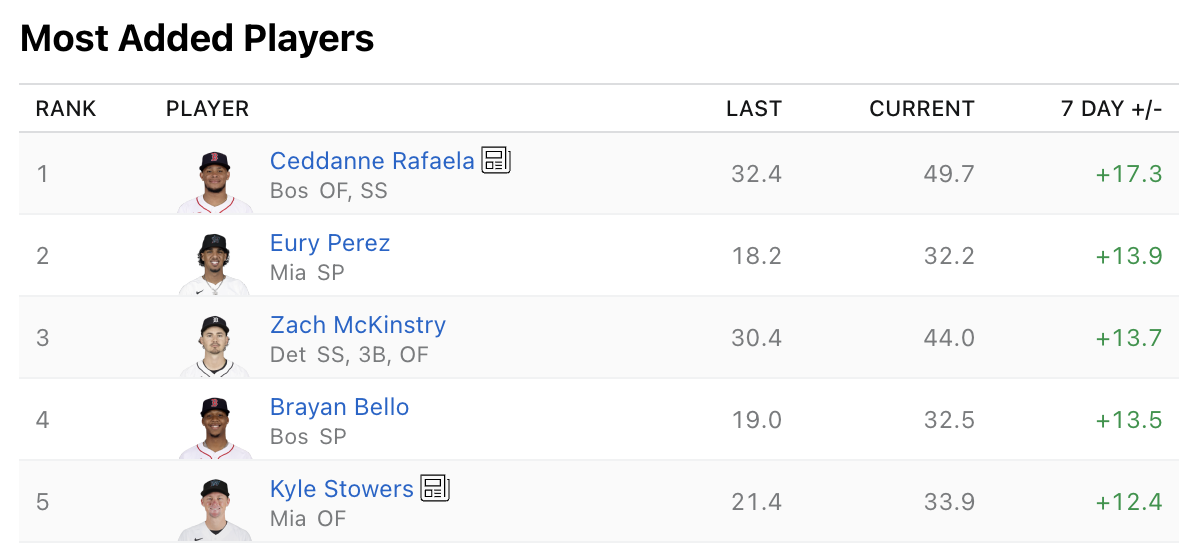
Task: Select the Brayan Bello name link
Action: [x=339, y=407]
